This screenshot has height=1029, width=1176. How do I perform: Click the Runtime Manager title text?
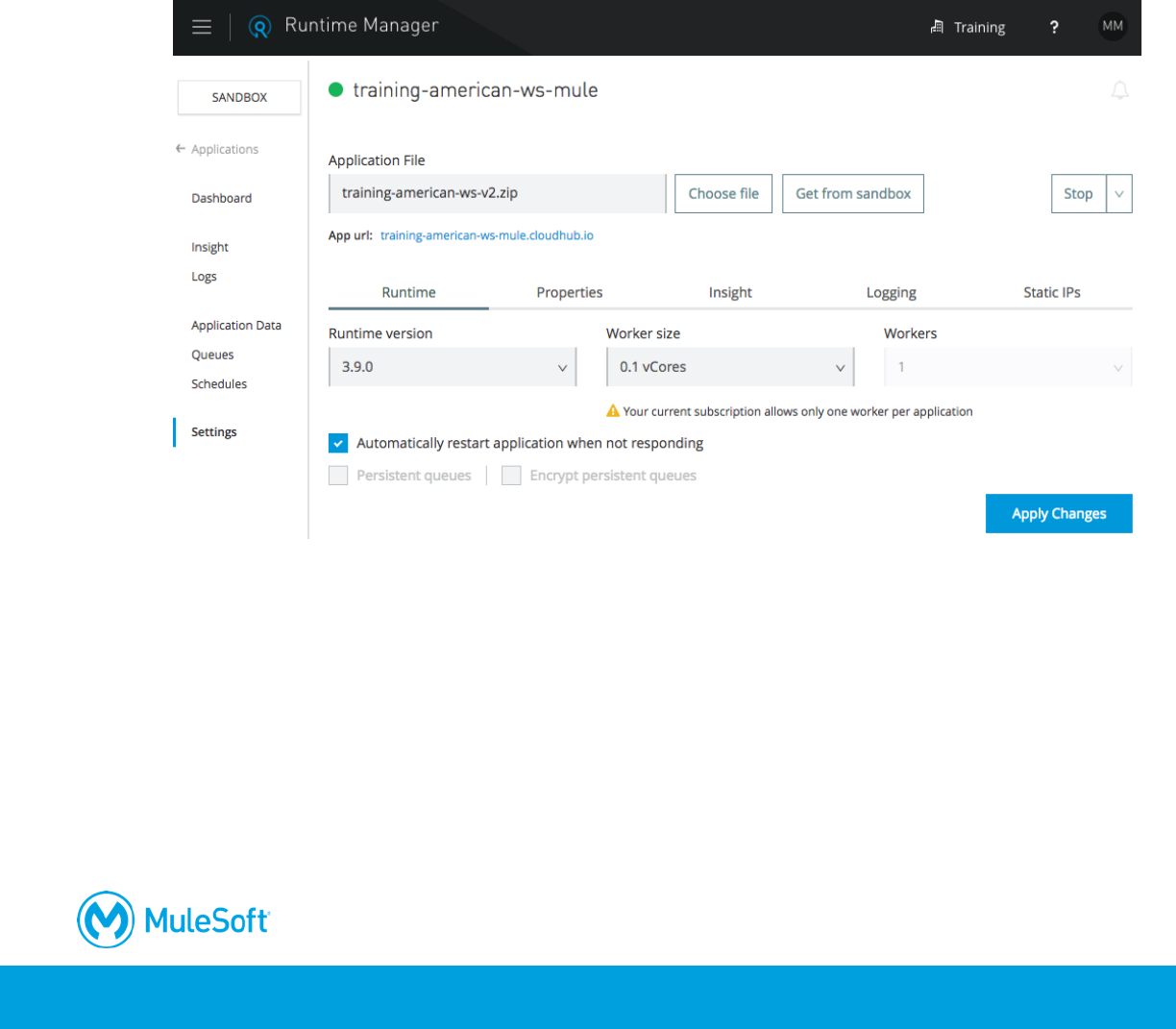pyautogui.click(x=361, y=26)
